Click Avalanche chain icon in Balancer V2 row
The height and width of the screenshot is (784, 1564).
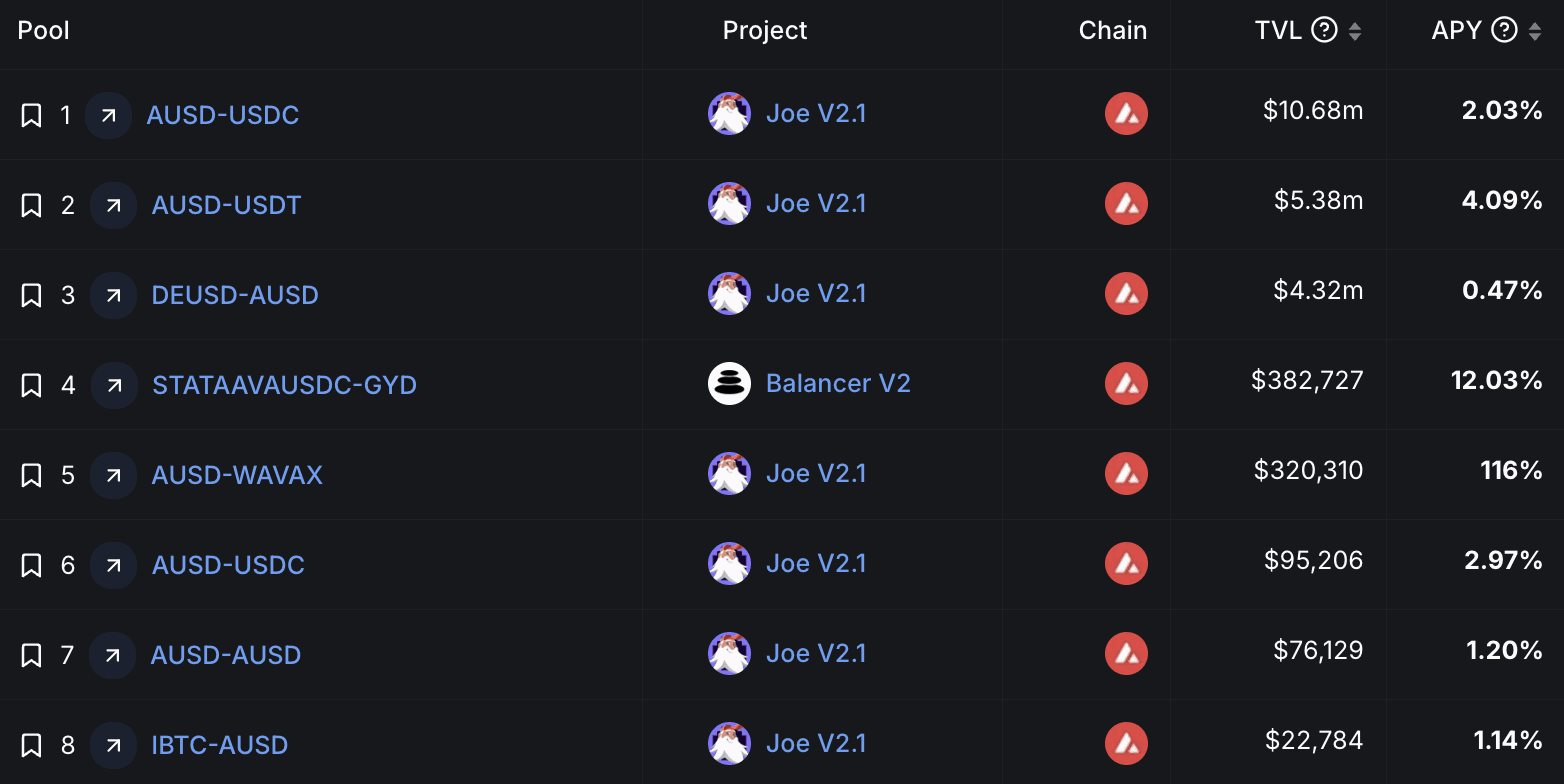tap(1126, 383)
